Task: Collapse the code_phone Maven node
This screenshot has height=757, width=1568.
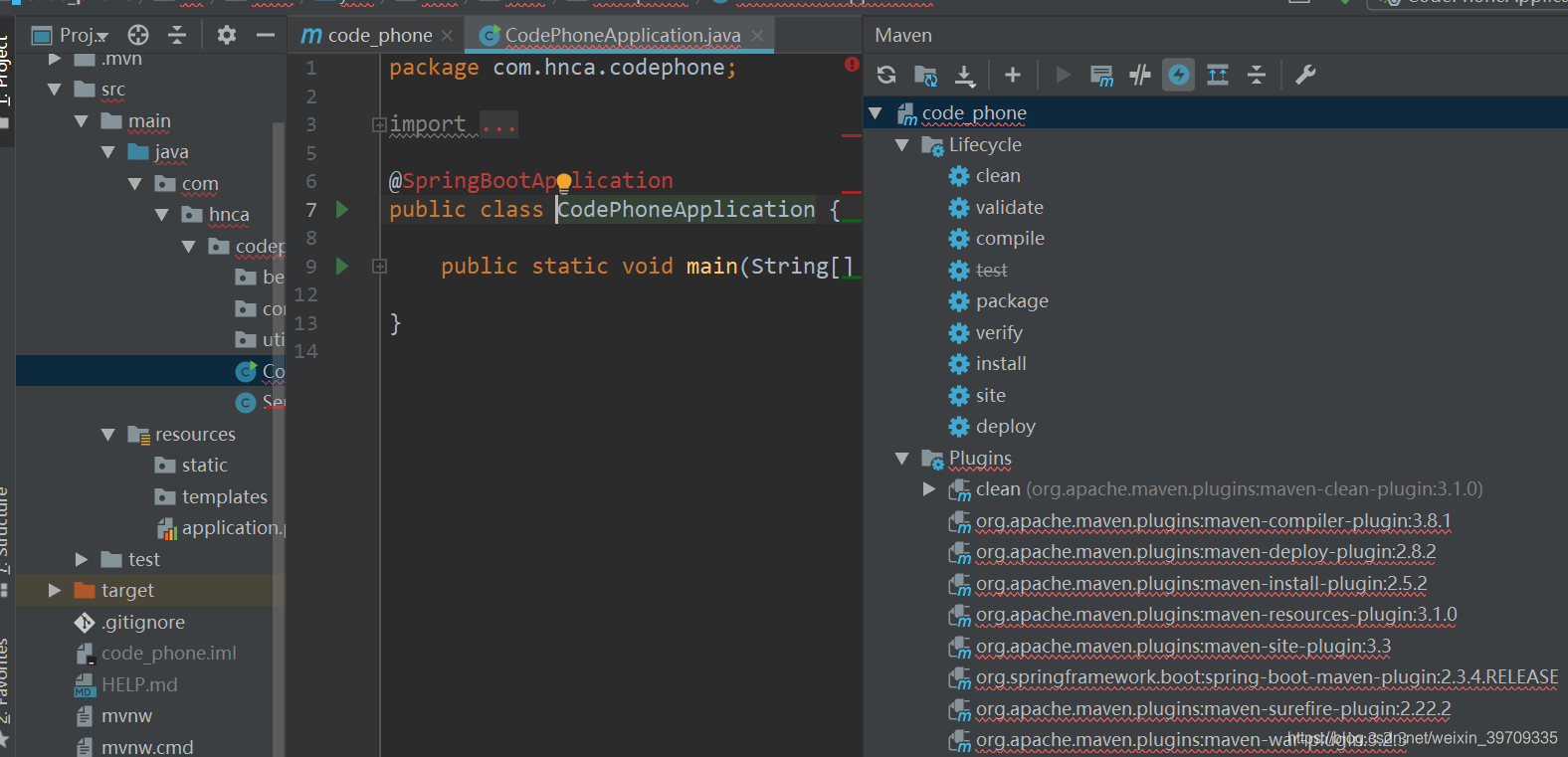Action: [876, 112]
